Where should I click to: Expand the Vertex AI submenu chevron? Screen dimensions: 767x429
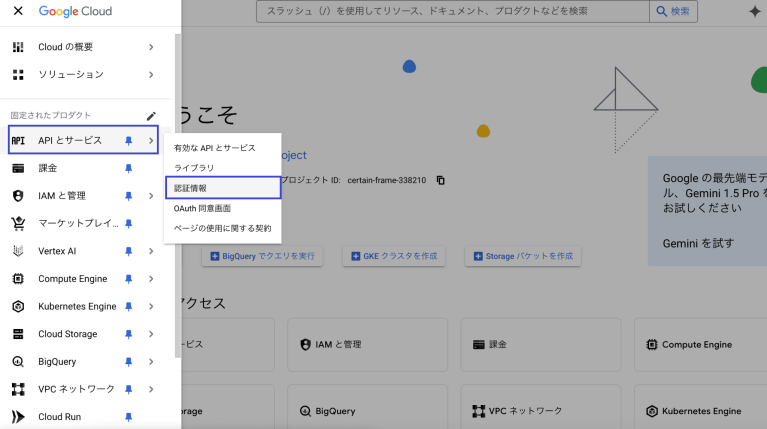tap(151, 251)
